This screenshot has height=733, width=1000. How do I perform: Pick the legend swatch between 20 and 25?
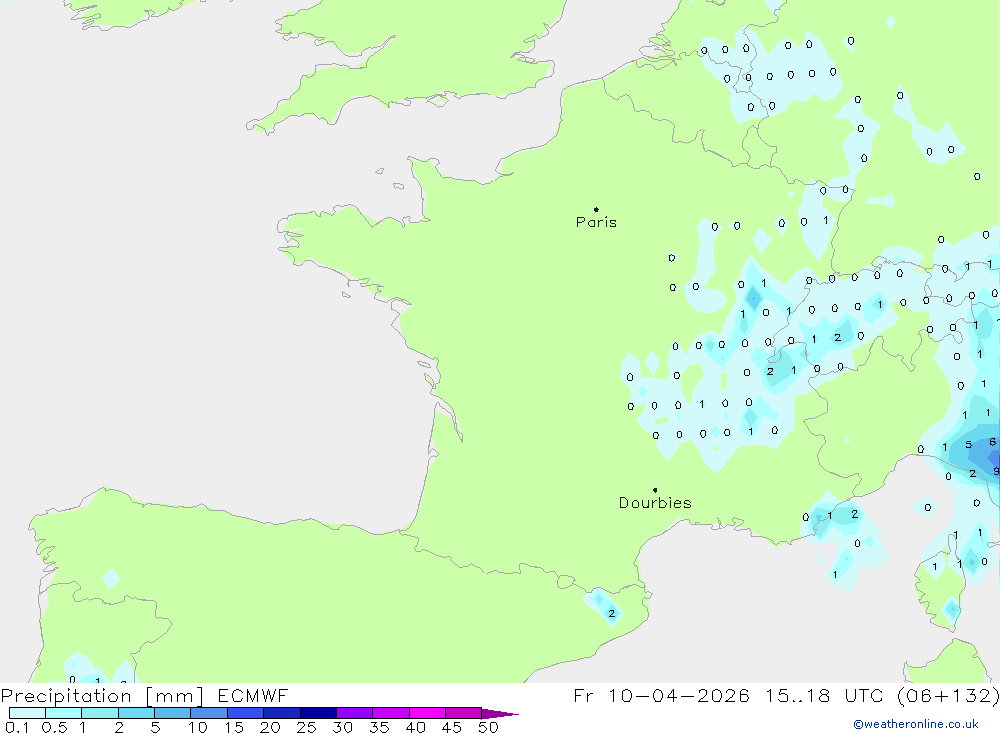tap(282, 713)
